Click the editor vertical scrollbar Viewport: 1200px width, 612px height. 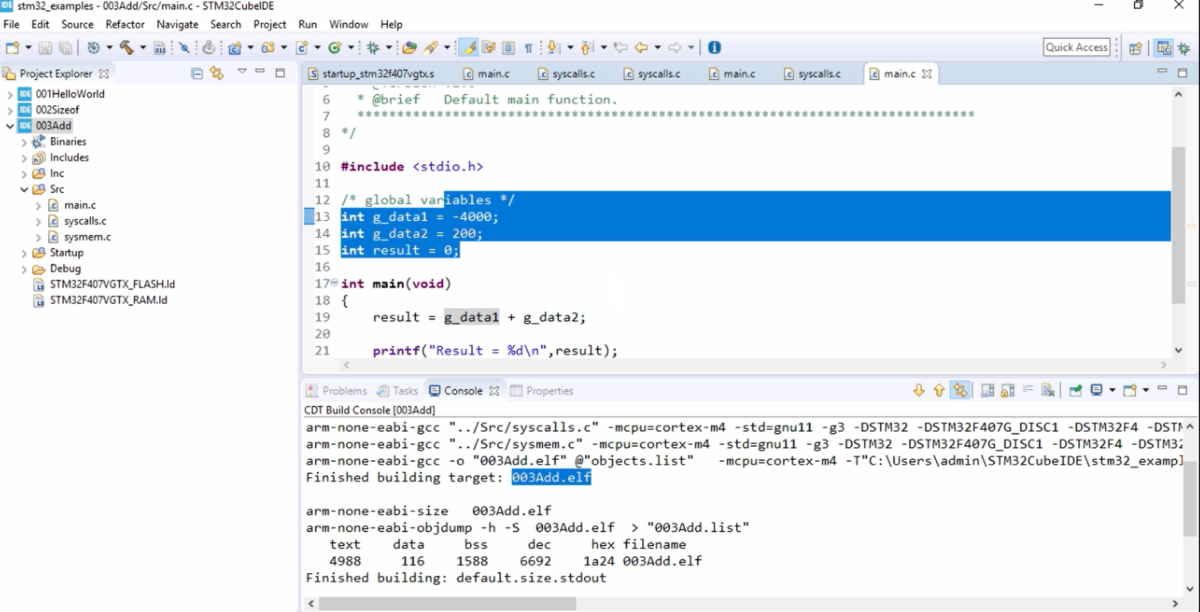1178,225
